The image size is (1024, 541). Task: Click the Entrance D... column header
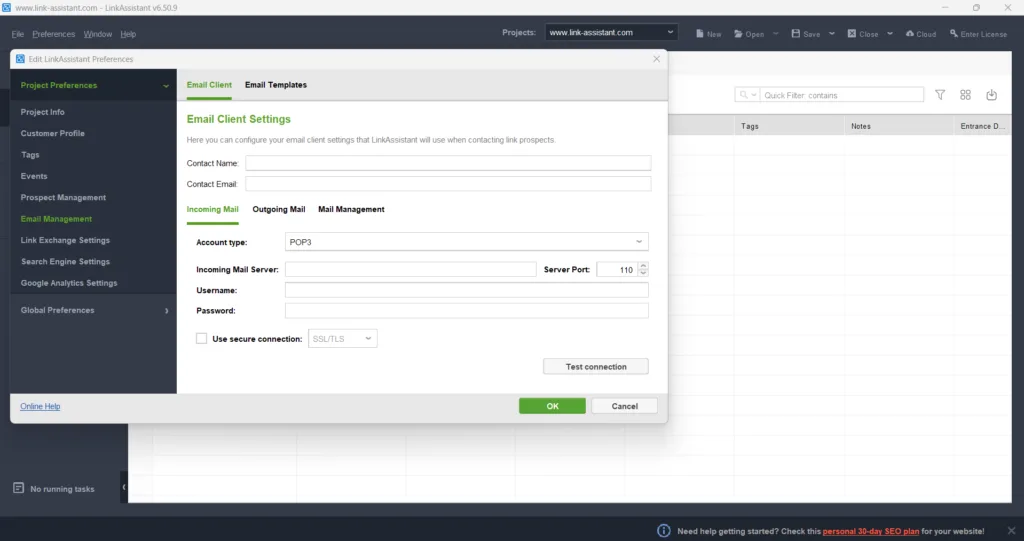click(x=983, y=125)
